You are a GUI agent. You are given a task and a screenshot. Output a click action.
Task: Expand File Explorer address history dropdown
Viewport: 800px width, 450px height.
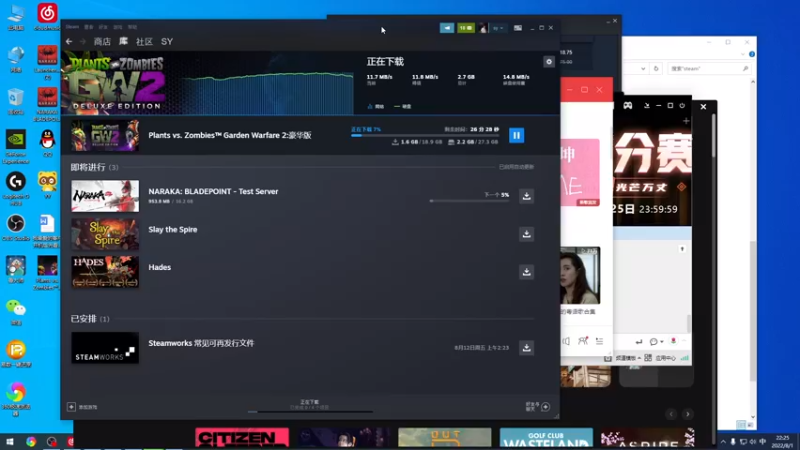(643, 68)
